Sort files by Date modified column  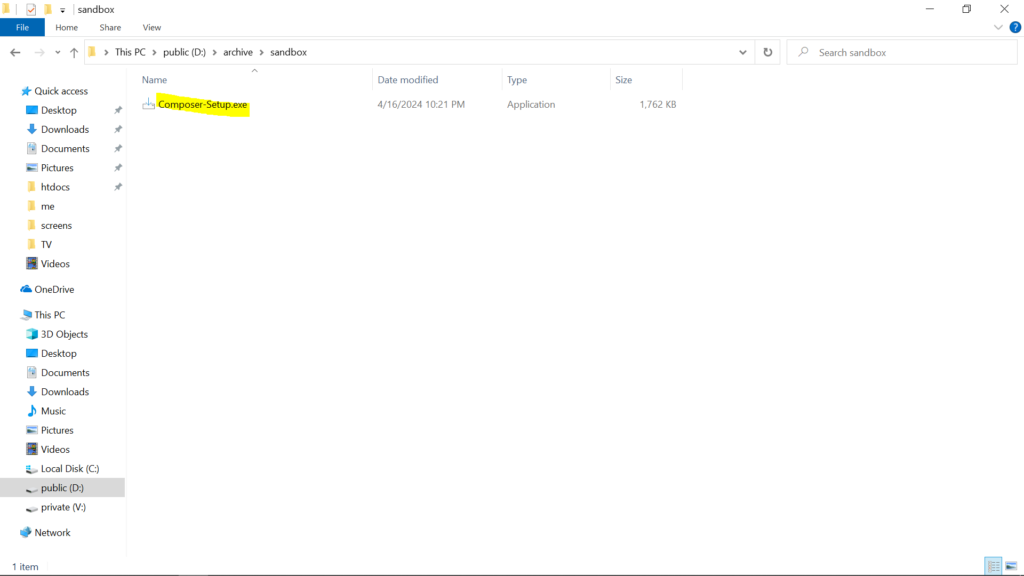coord(408,80)
